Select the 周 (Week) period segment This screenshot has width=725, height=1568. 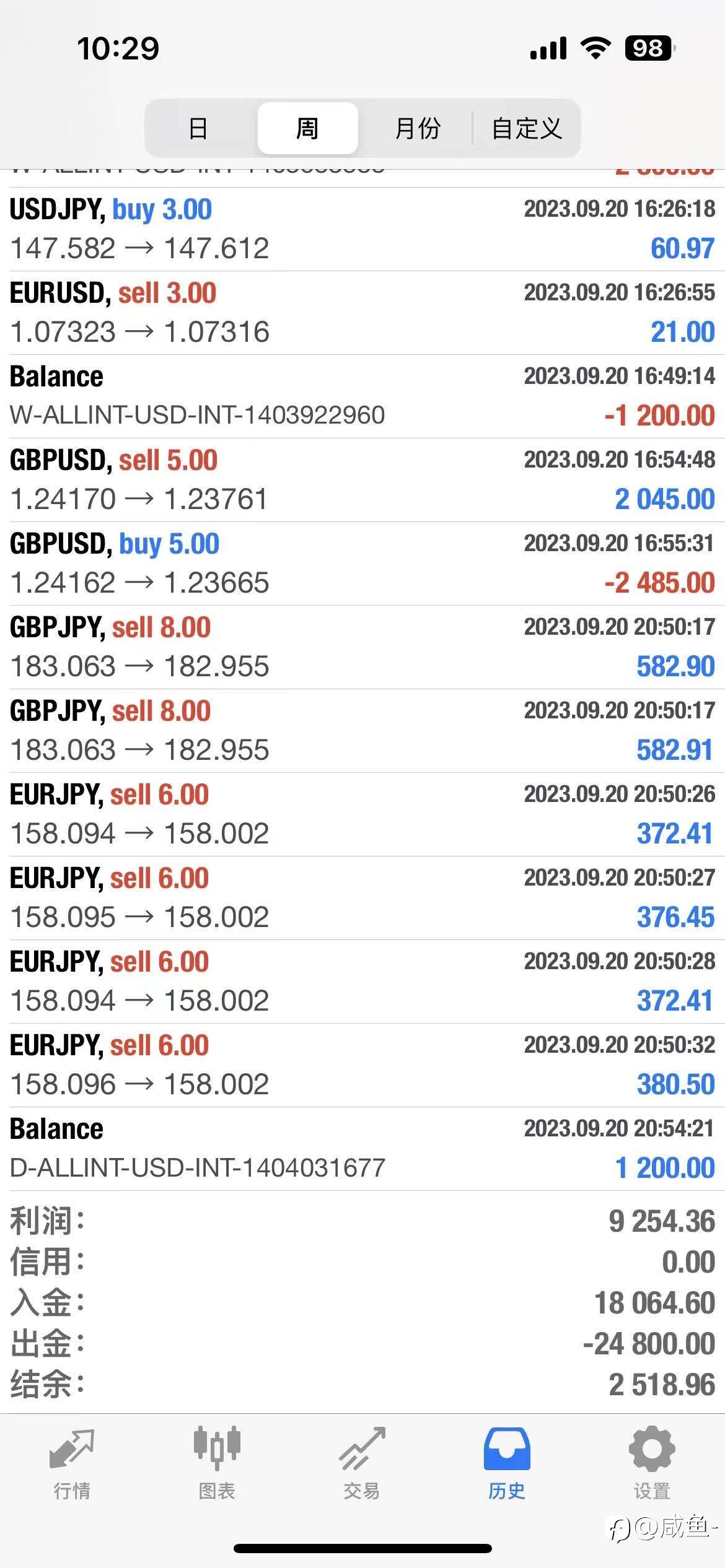click(x=307, y=128)
